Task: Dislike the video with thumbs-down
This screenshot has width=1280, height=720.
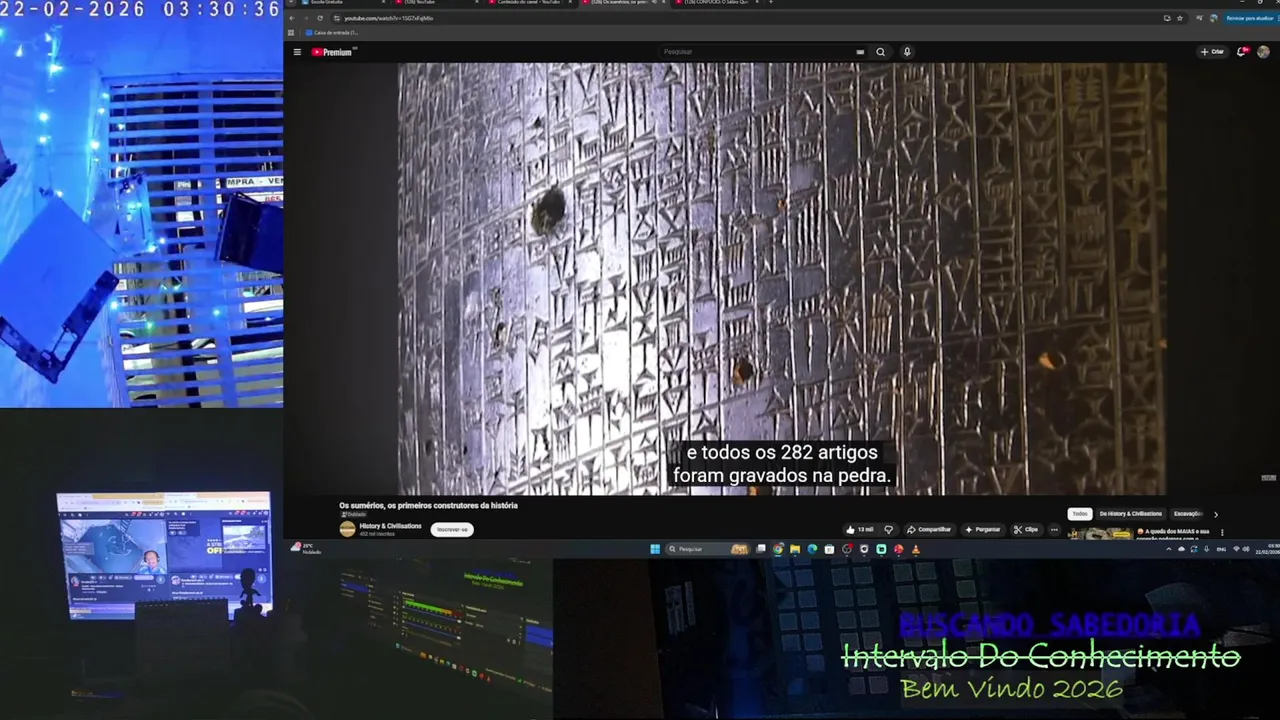Action: tap(888, 530)
